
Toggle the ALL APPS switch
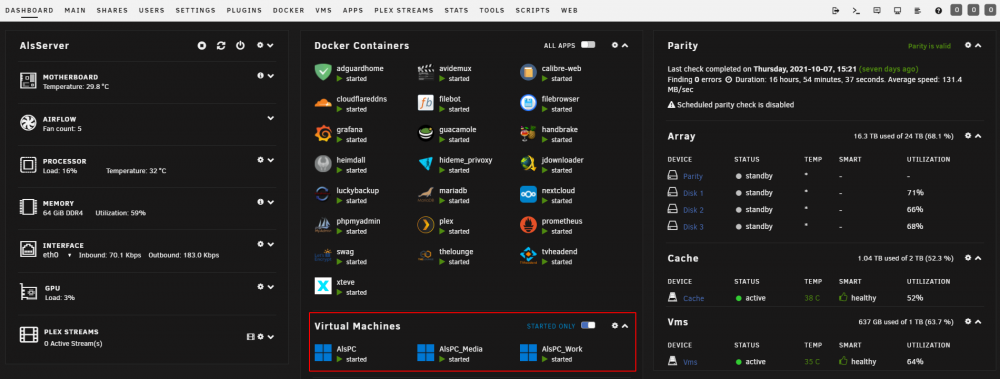587,45
